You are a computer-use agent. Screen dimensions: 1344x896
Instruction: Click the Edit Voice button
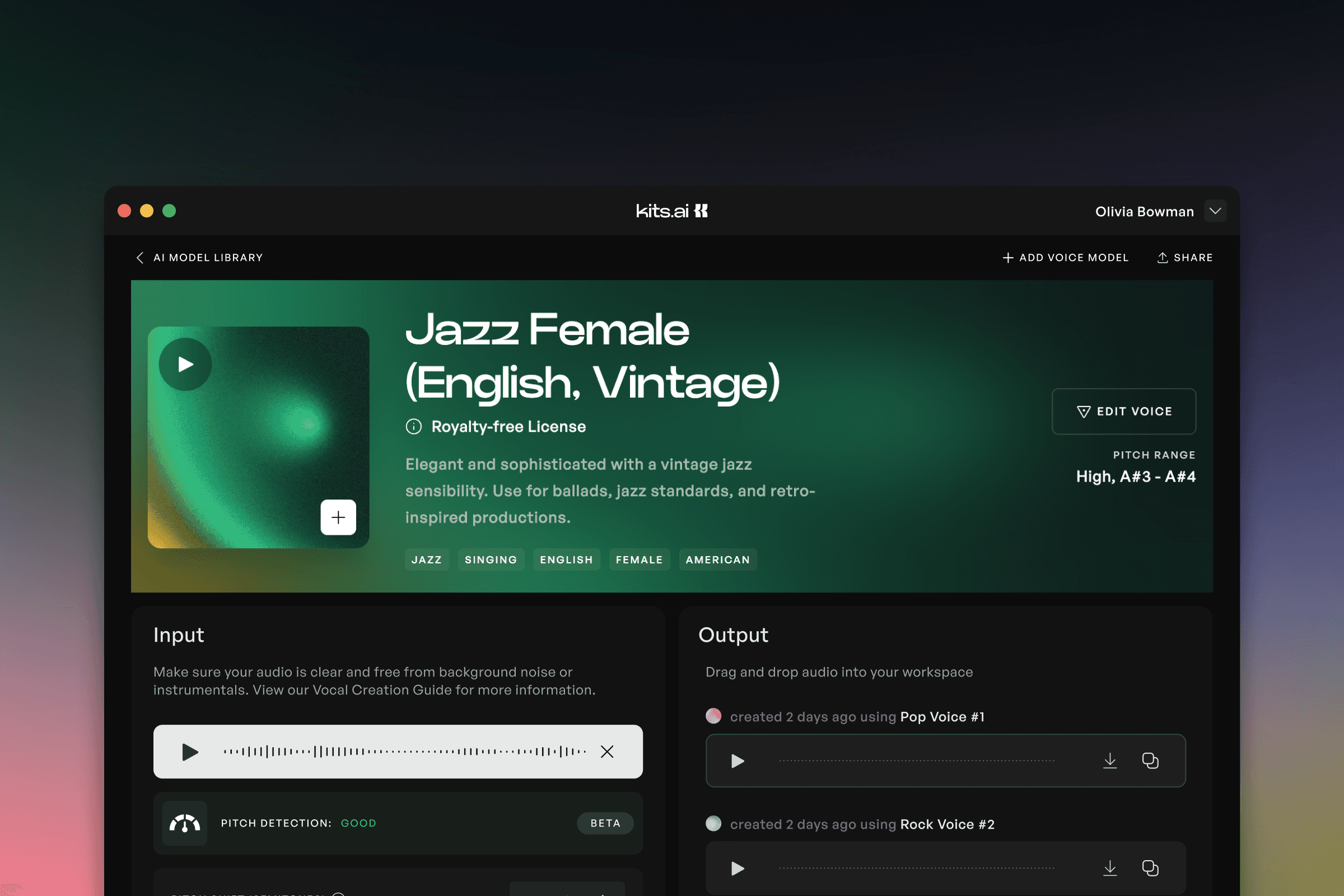1123,412
